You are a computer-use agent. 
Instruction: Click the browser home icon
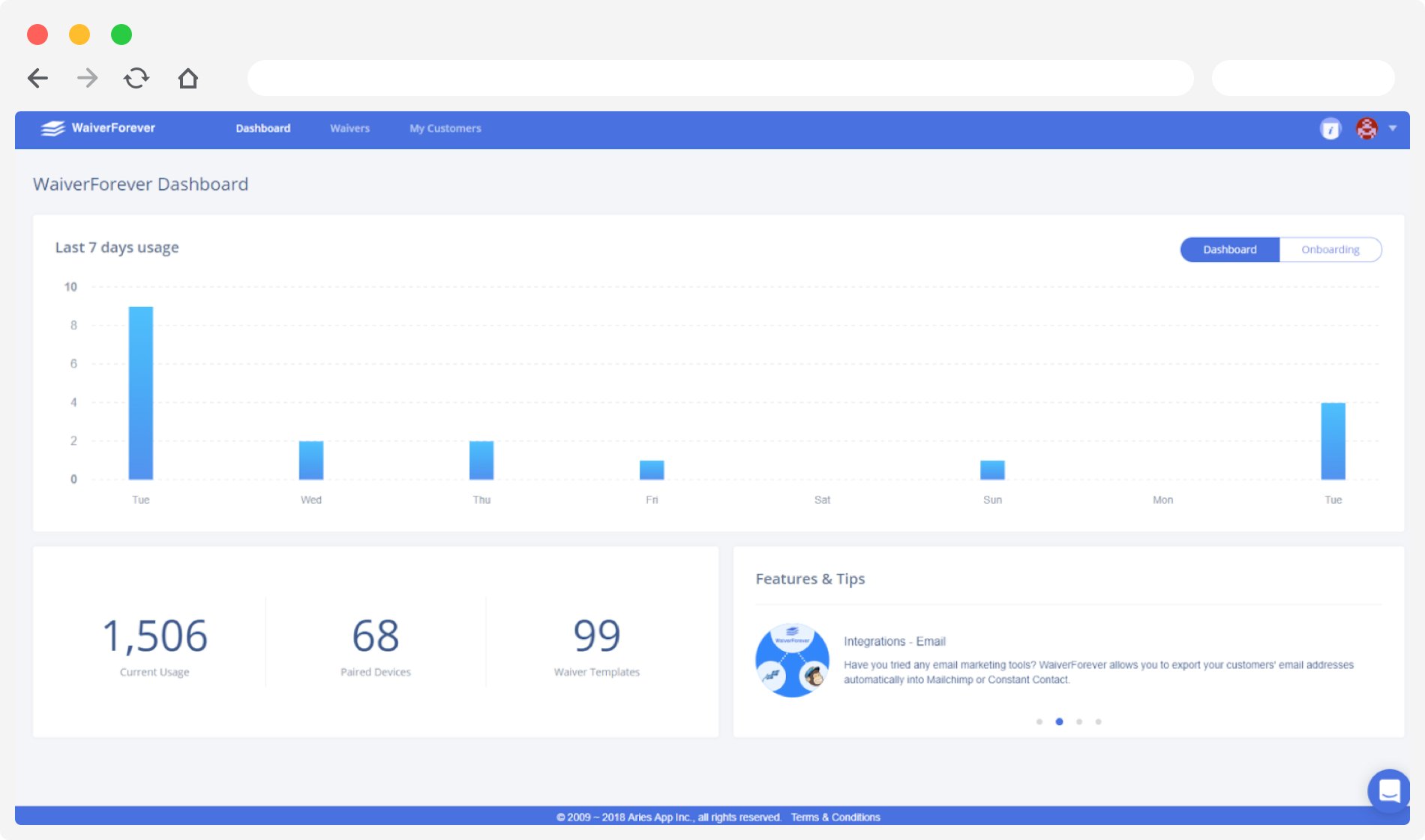188,78
